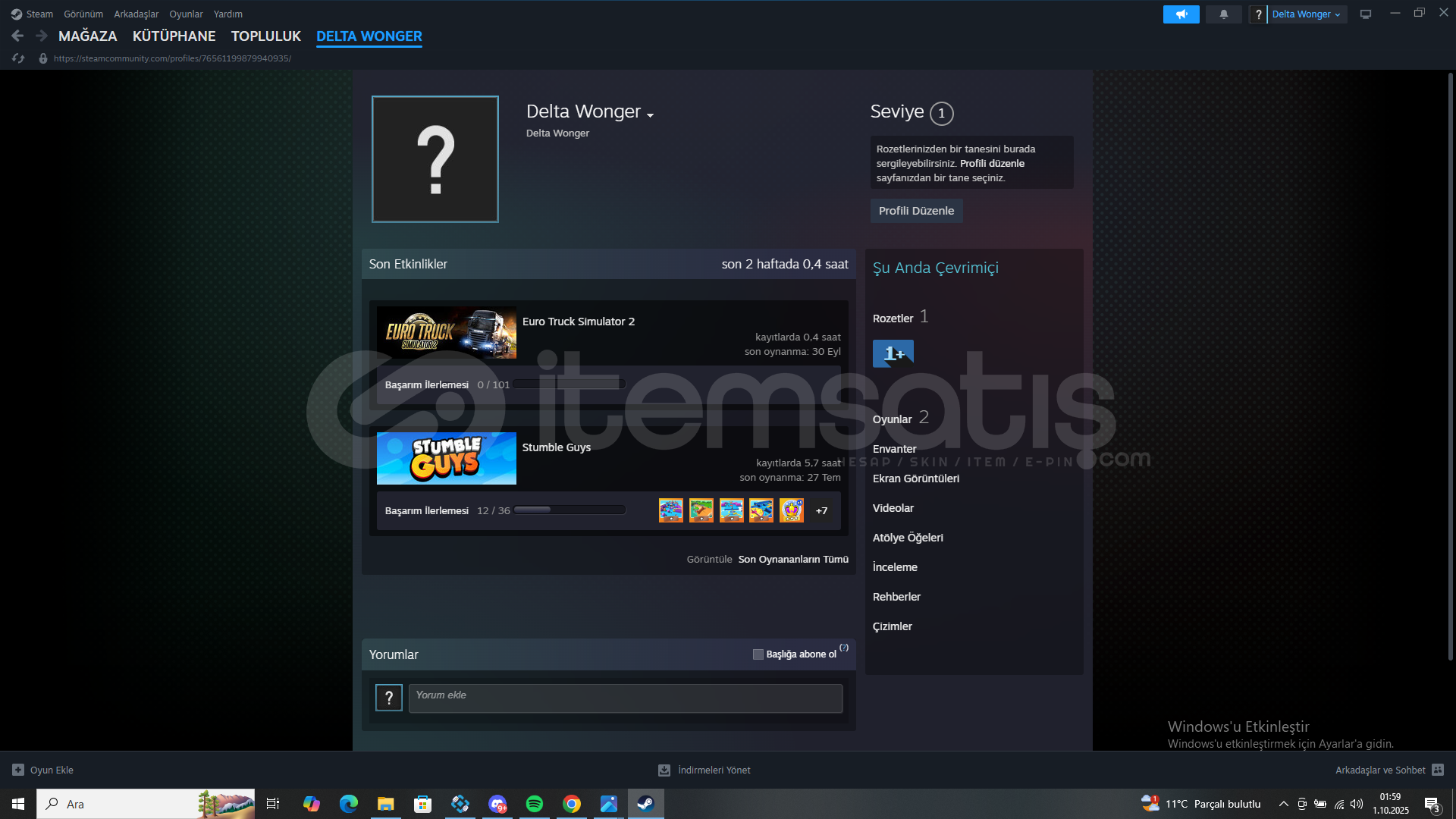Viewport: 1456px width, 819px height.
Task: Expand the Delta Wonger profile name dropdown
Action: [650, 115]
